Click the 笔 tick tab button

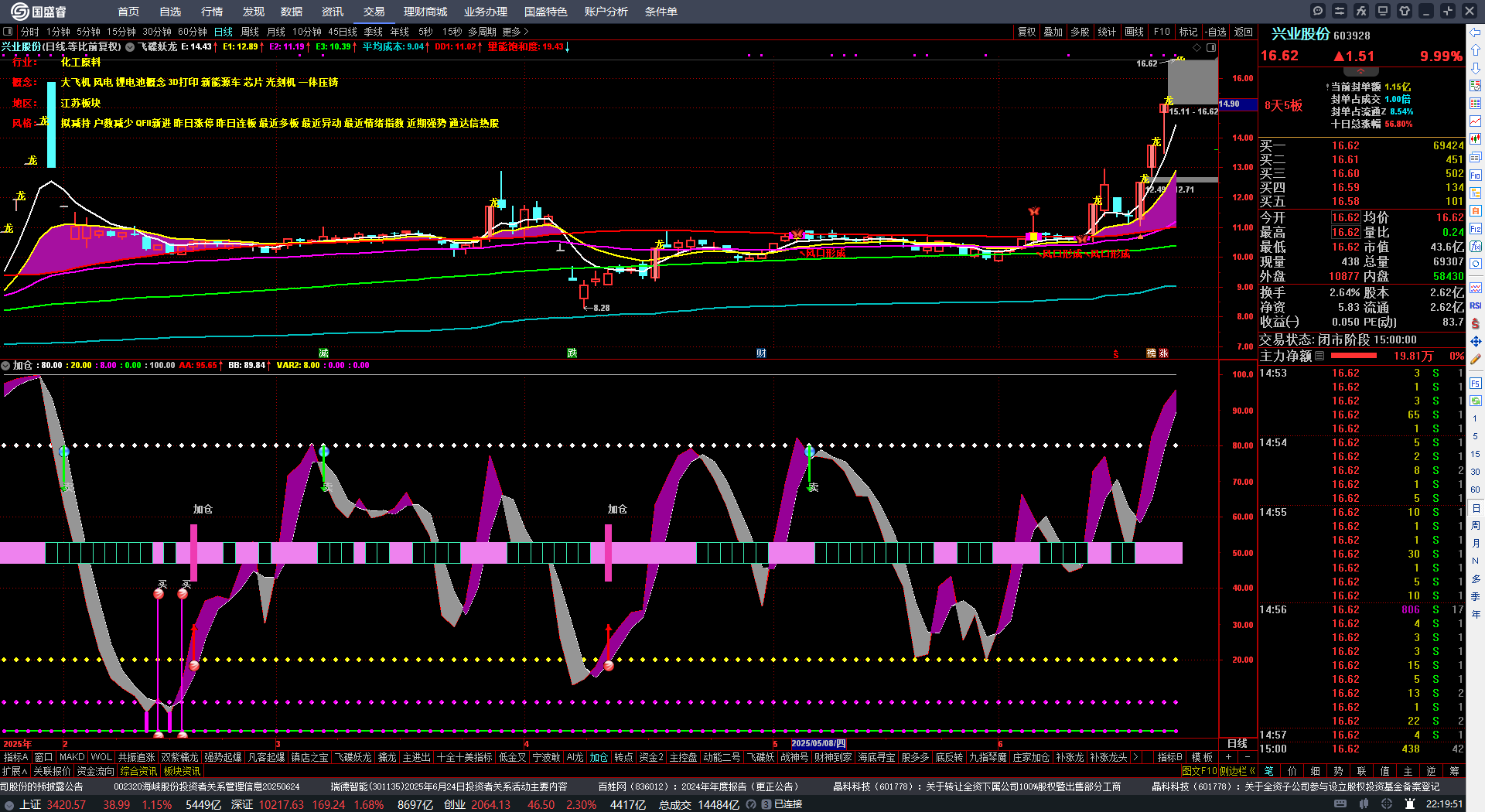1268,771
